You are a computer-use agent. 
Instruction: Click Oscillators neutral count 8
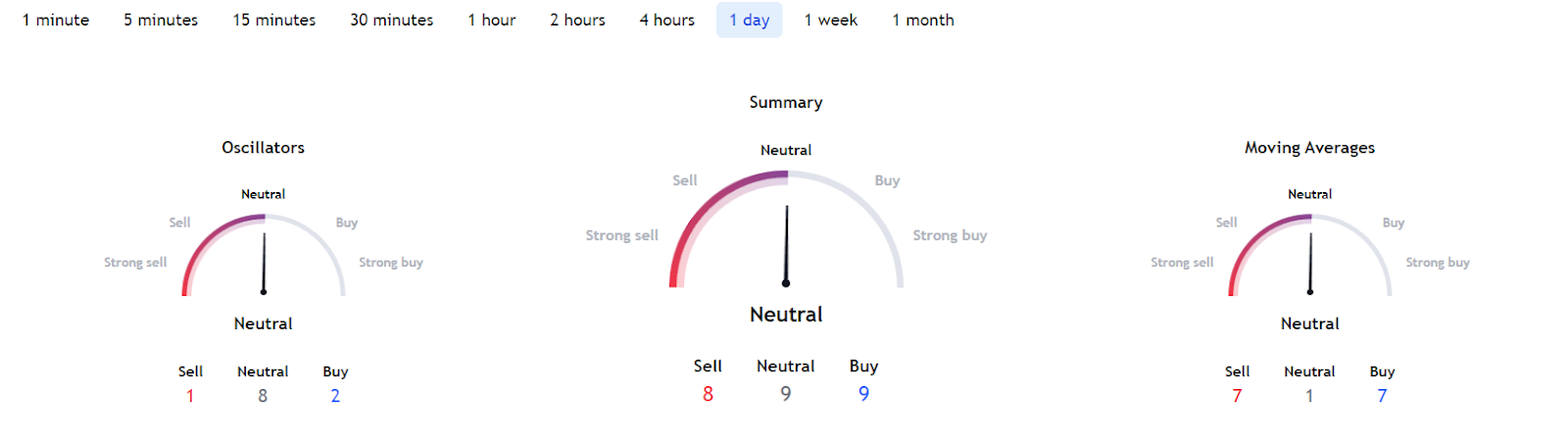263,396
